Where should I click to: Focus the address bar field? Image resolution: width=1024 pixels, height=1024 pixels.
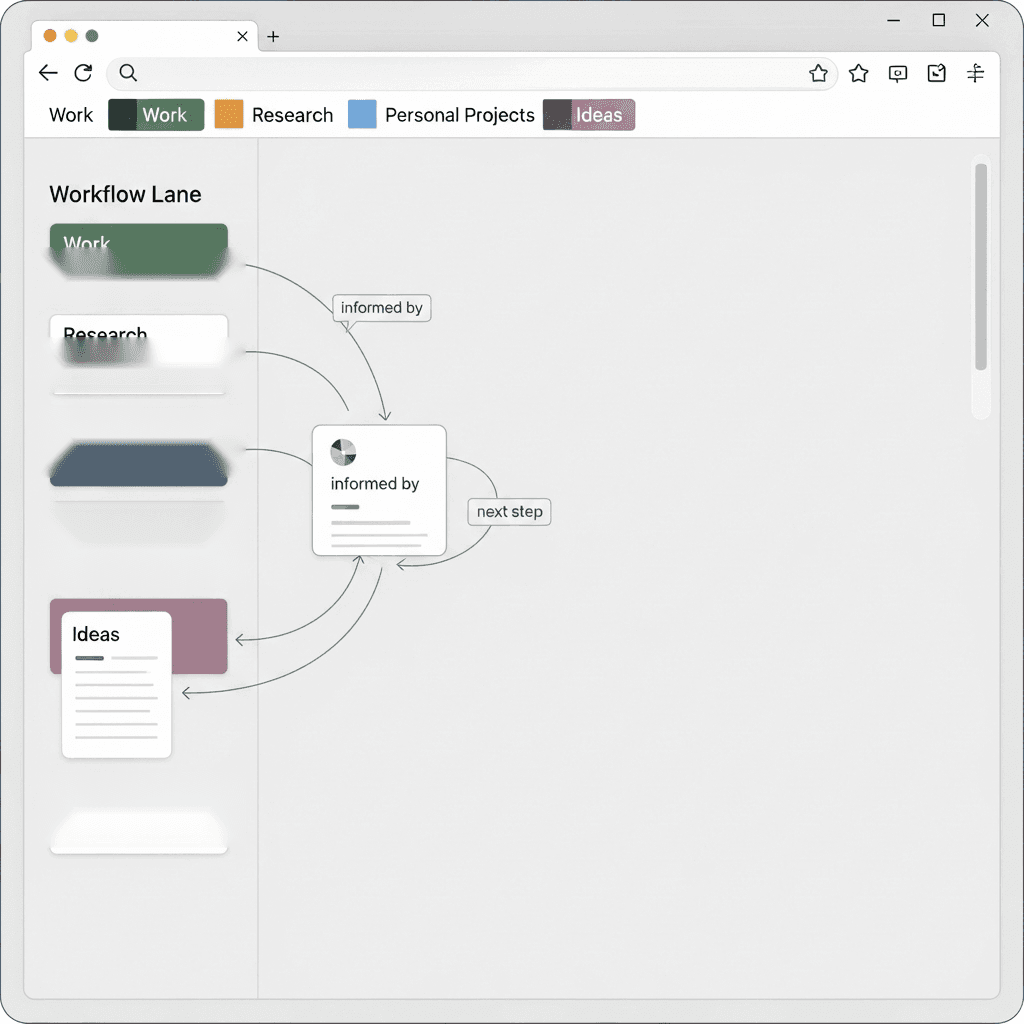tap(472, 73)
